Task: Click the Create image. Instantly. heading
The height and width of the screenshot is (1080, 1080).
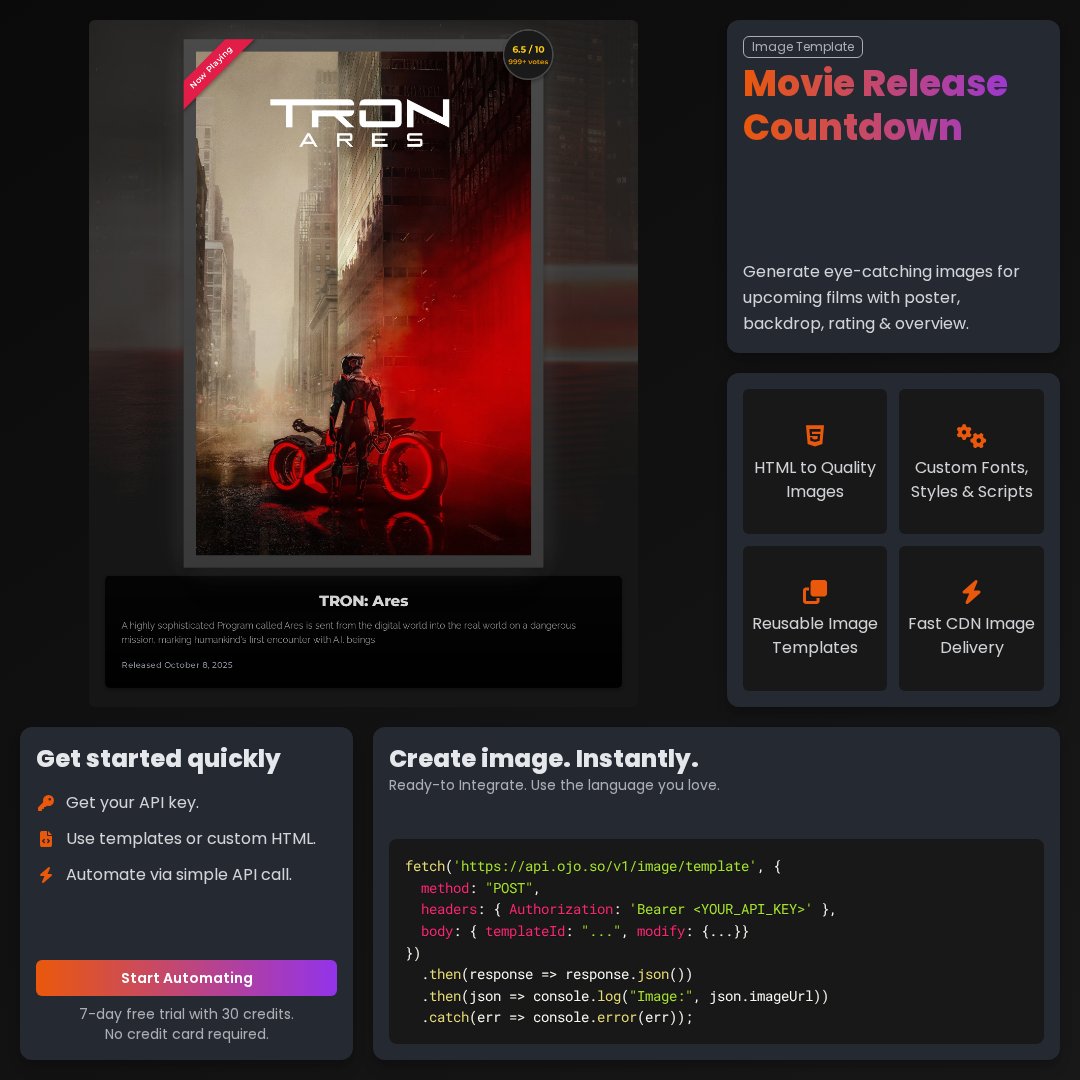Action: [x=543, y=758]
